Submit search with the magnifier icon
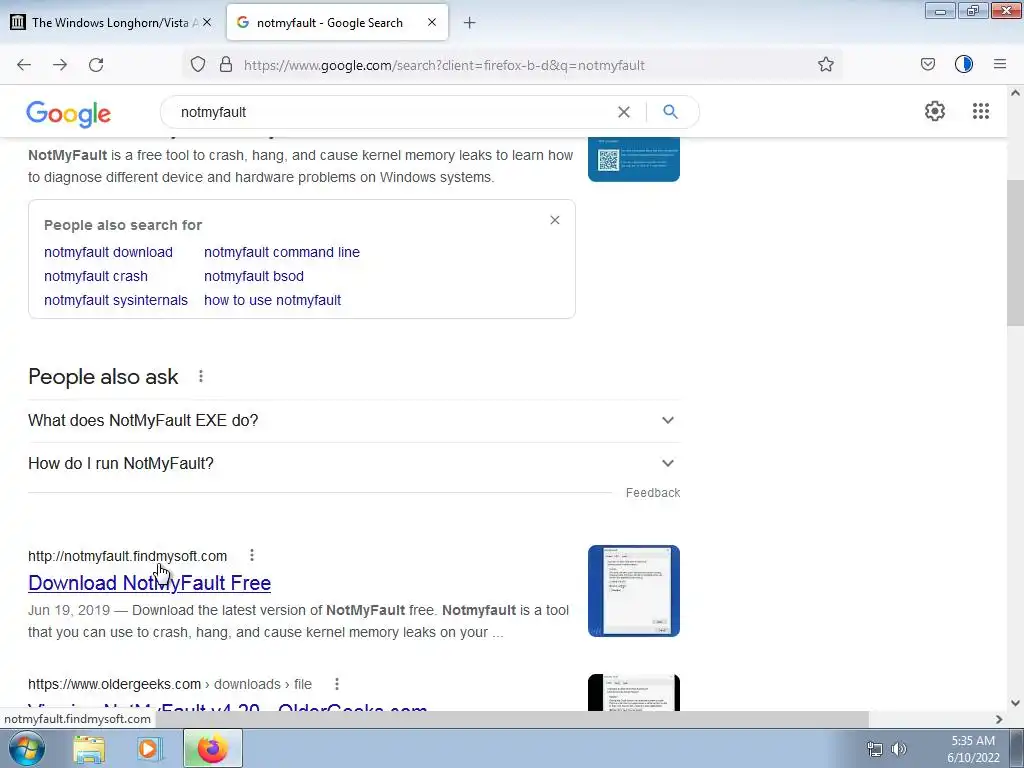 pos(670,112)
